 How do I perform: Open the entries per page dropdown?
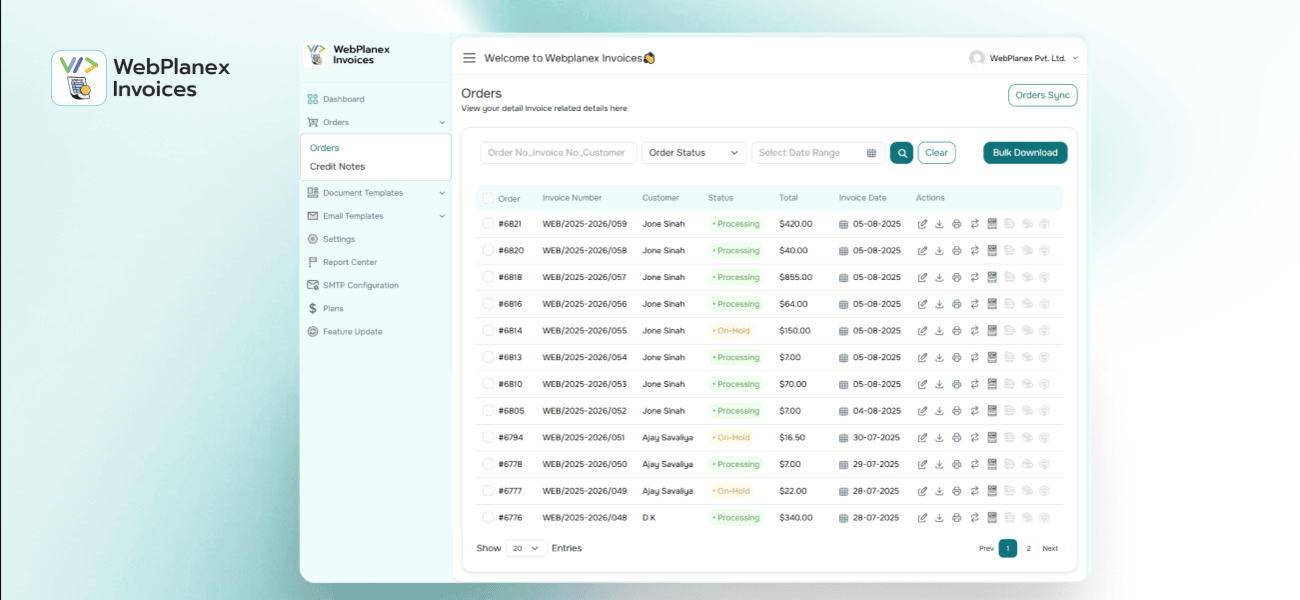coord(526,548)
